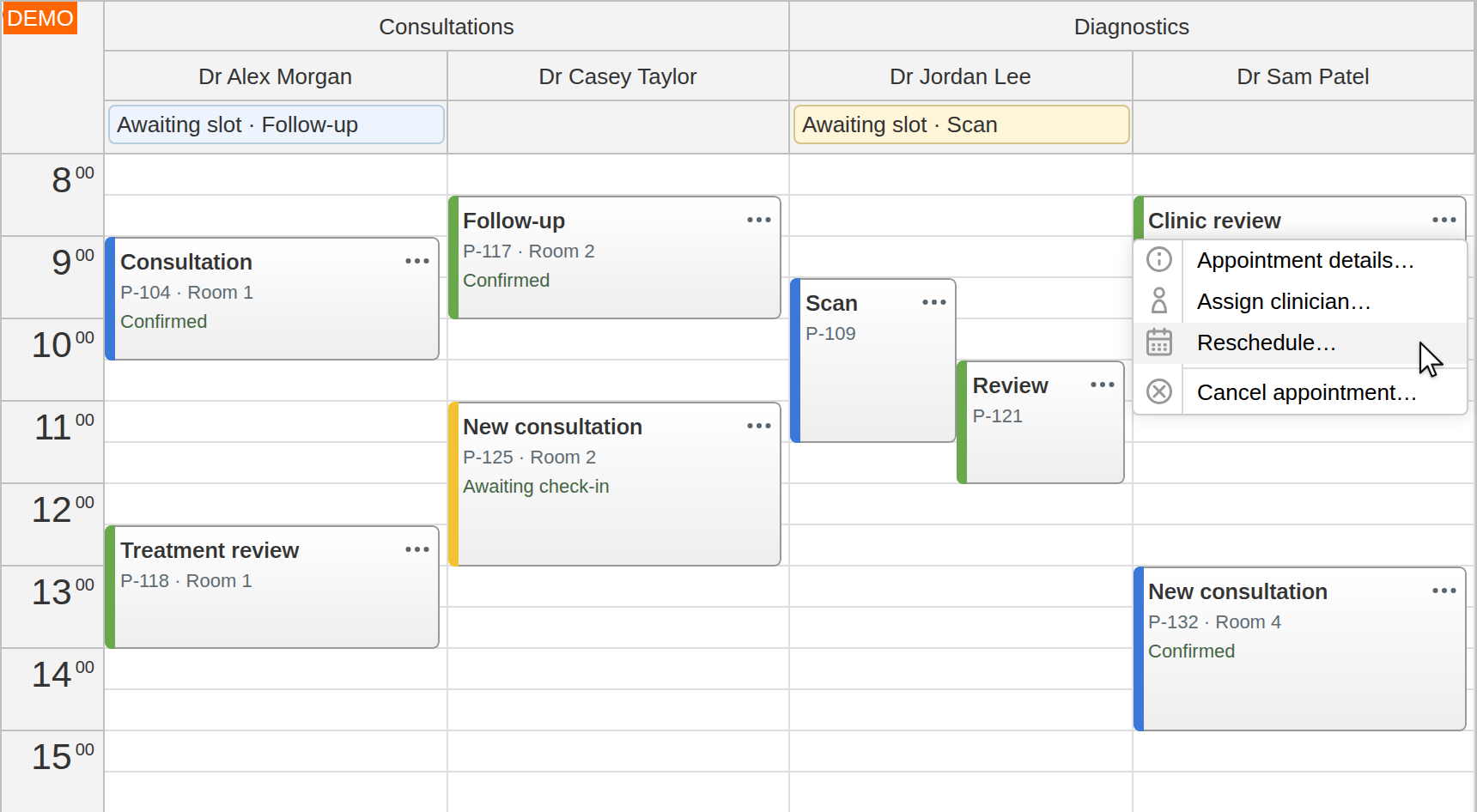Image resolution: width=1477 pixels, height=812 pixels.
Task: Select Assign clinician… in the context menu
Action: point(1300,301)
